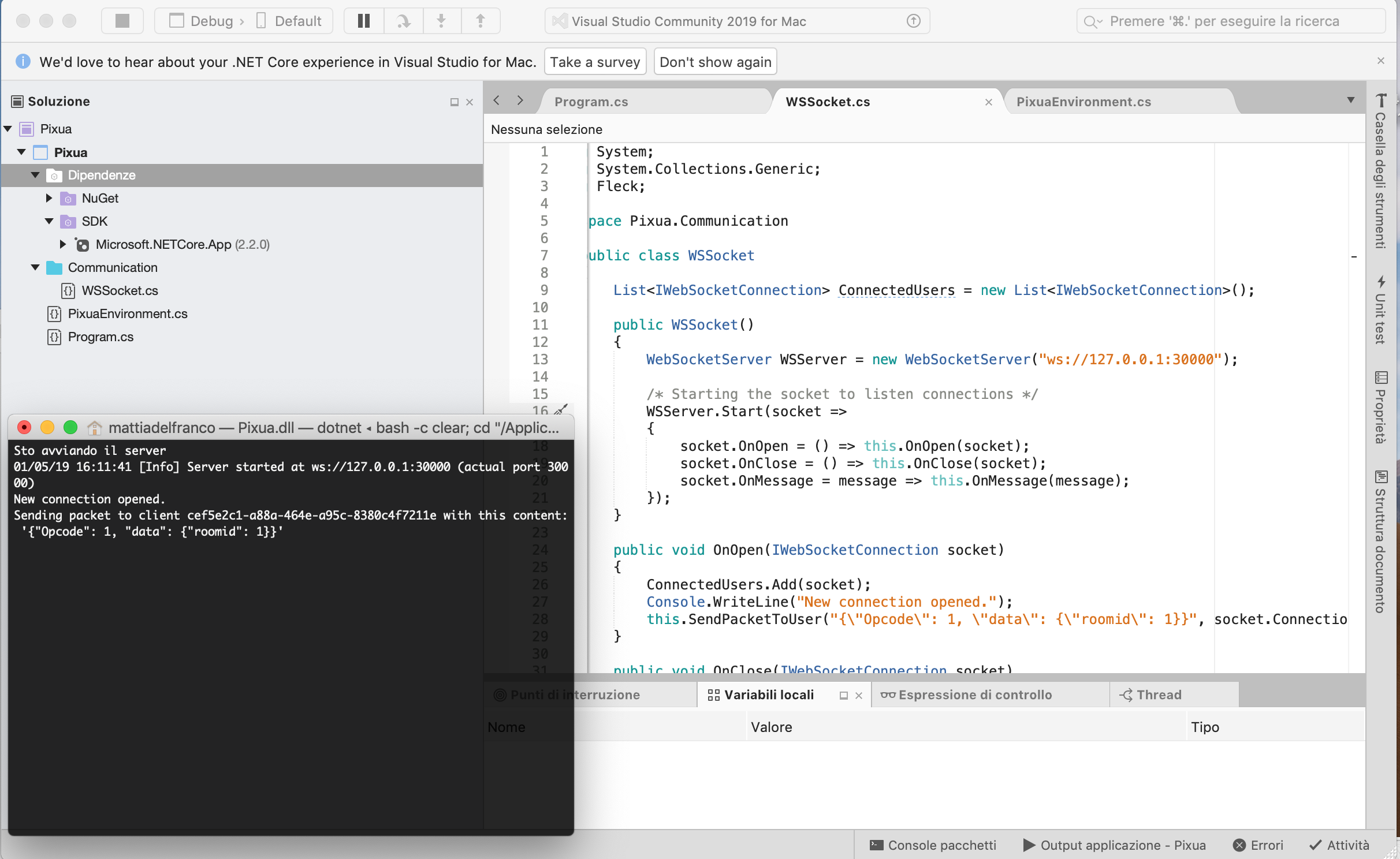The image size is (1400, 859).
Task: Click the Step Into arrow icon
Action: click(x=442, y=21)
